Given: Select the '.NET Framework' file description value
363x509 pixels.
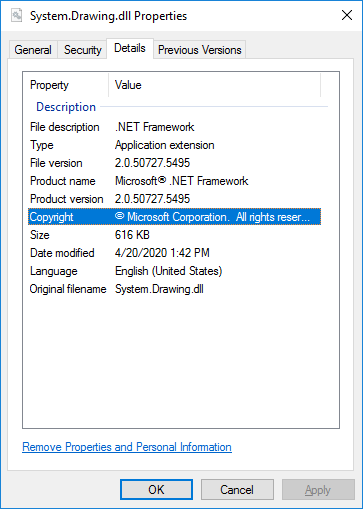Looking at the screenshot, I should pyautogui.click(x=155, y=127).
